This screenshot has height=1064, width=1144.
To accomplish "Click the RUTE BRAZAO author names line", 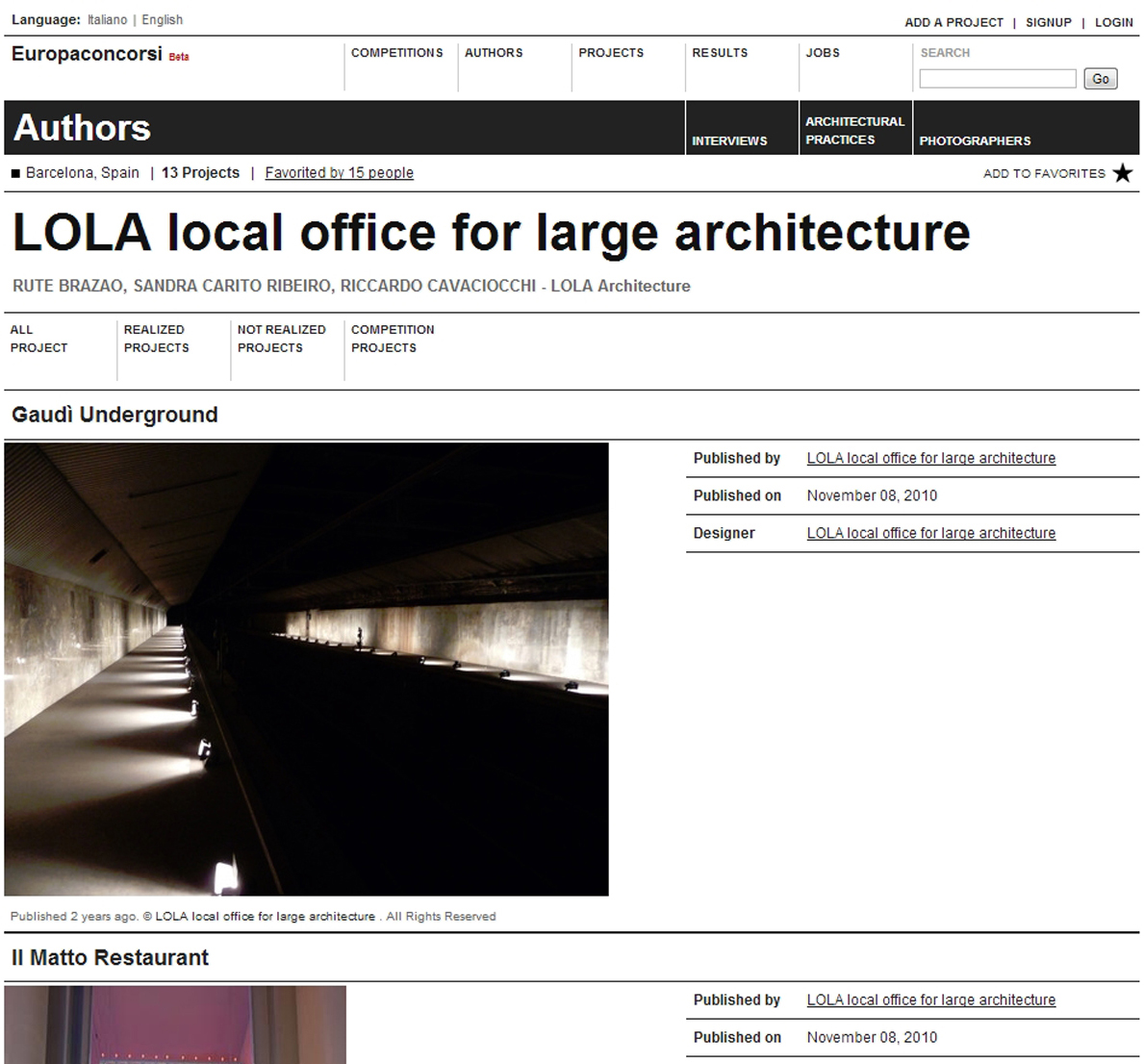I will (x=351, y=286).
